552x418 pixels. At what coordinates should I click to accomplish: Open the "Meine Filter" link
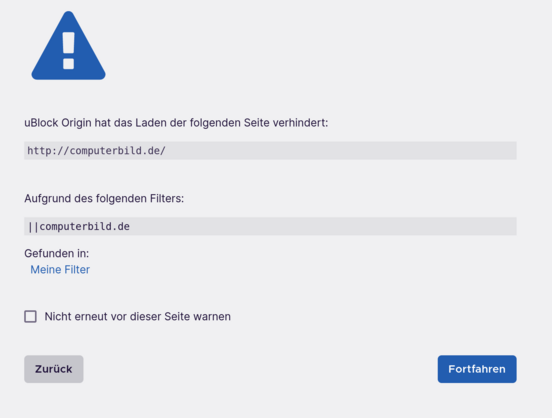60,269
